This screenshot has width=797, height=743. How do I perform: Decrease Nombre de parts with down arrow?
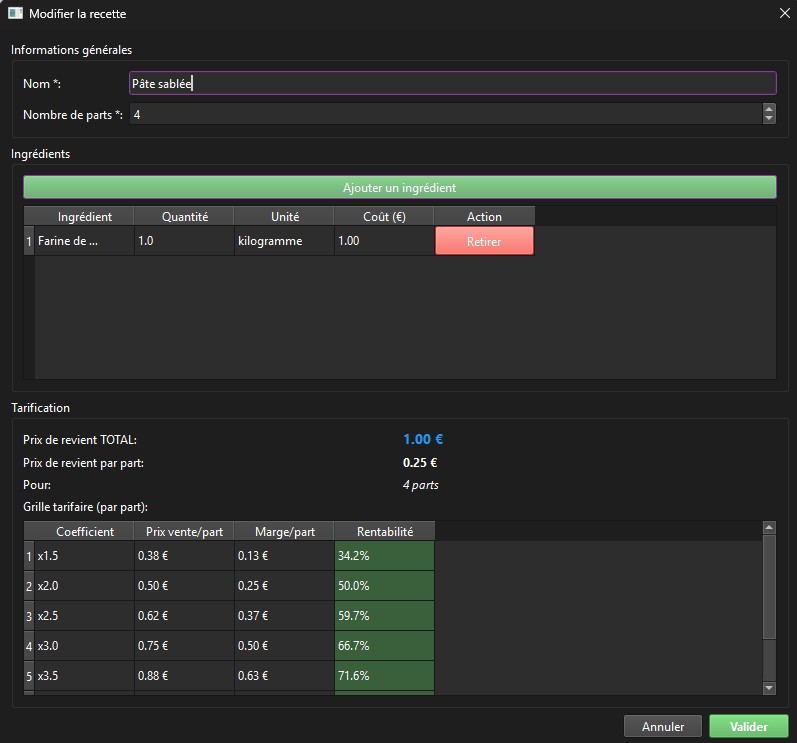[x=768, y=120]
